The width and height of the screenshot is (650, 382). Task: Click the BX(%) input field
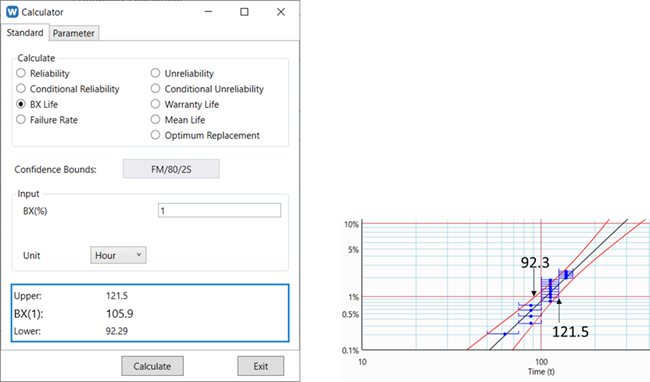219,210
